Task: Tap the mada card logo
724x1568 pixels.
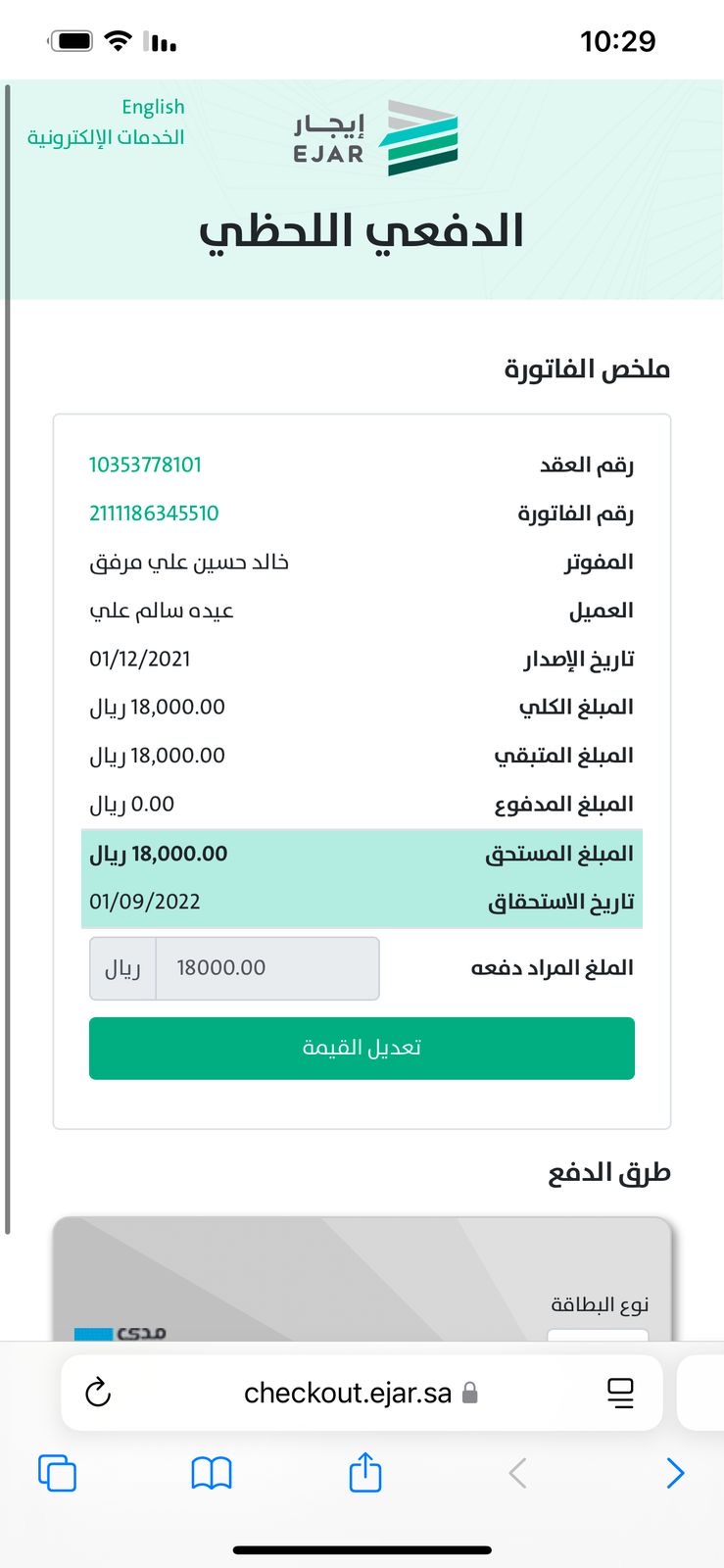Action: [121, 1333]
